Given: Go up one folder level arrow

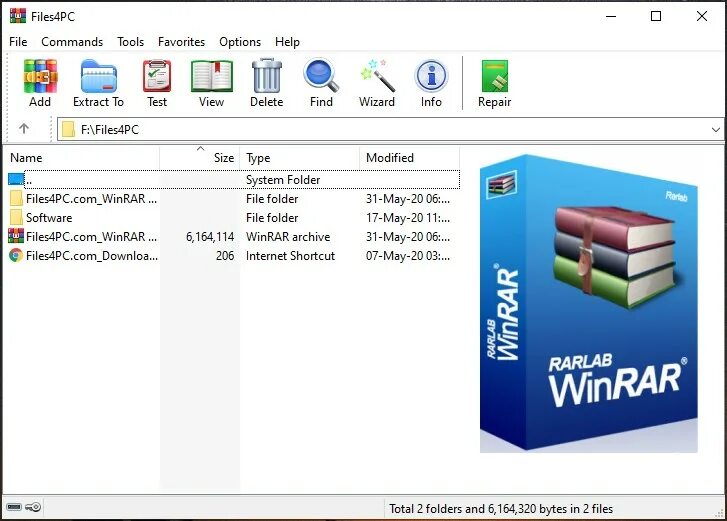Looking at the screenshot, I should click(x=24, y=128).
